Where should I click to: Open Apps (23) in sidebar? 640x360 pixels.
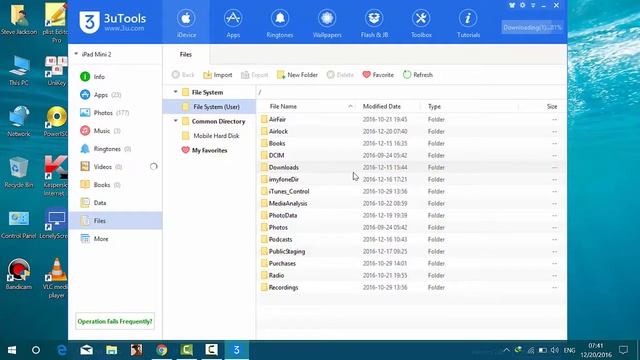point(115,95)
